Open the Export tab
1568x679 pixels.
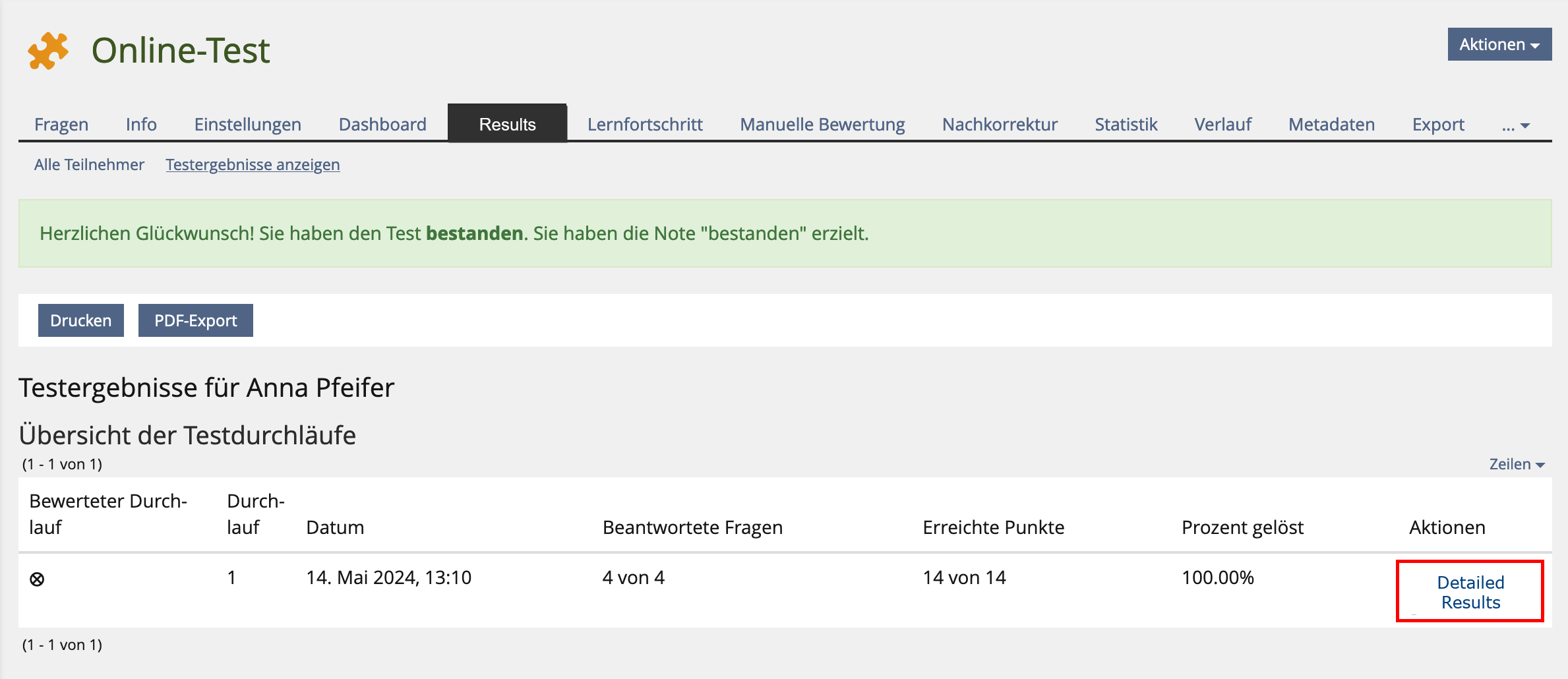[1438, 125]
